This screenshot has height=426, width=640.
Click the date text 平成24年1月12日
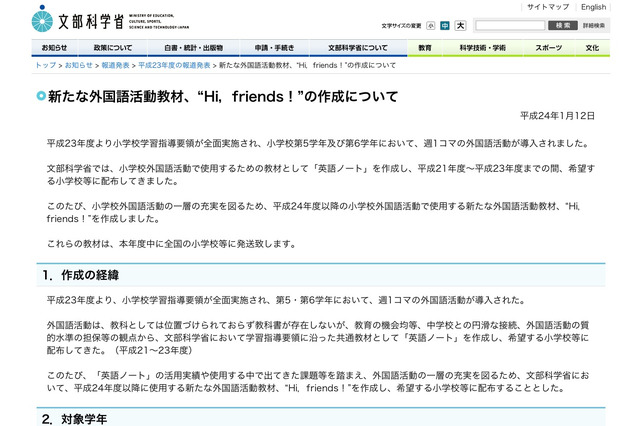[557, 116]
